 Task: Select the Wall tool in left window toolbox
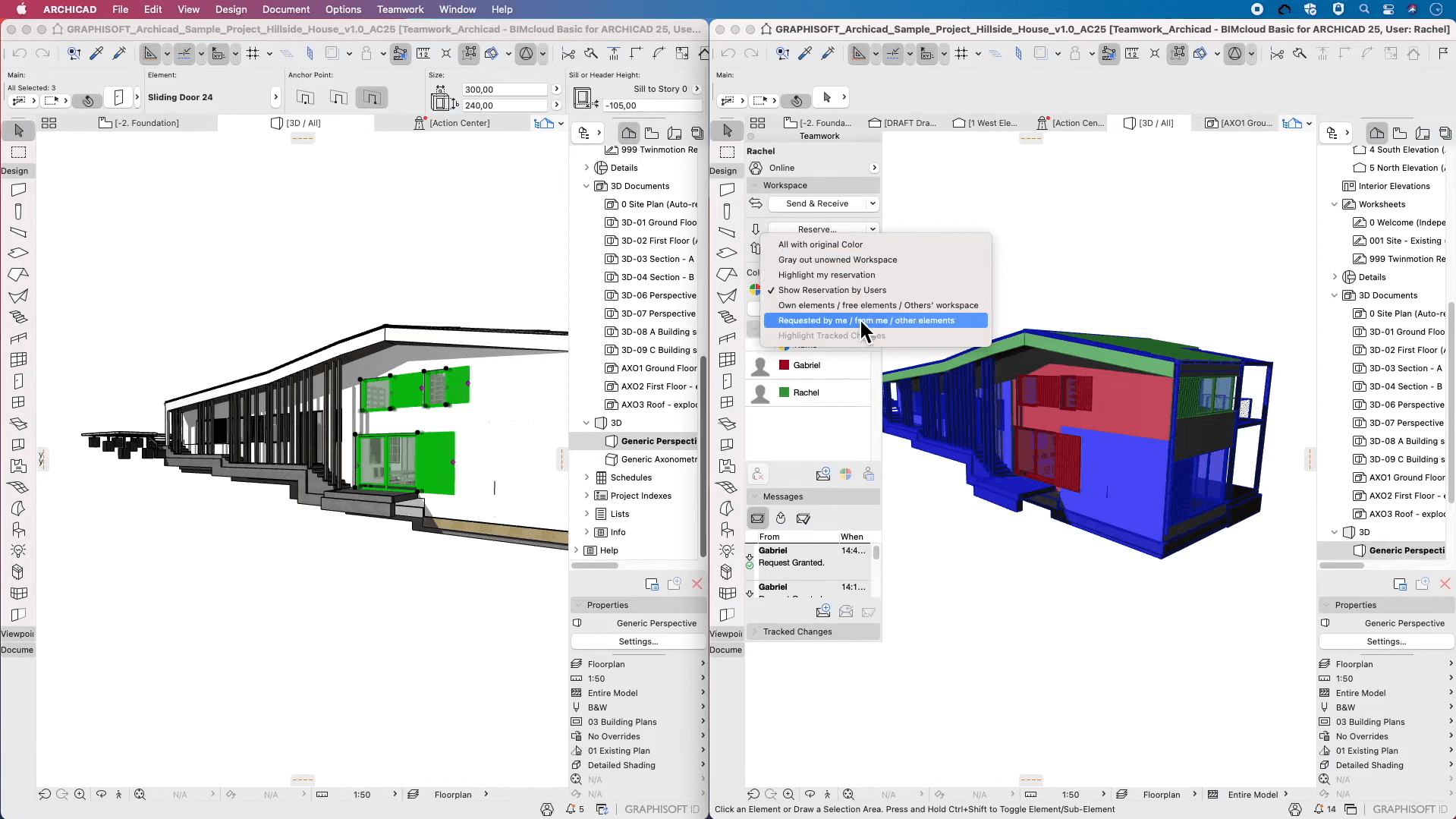pos(18,190)
